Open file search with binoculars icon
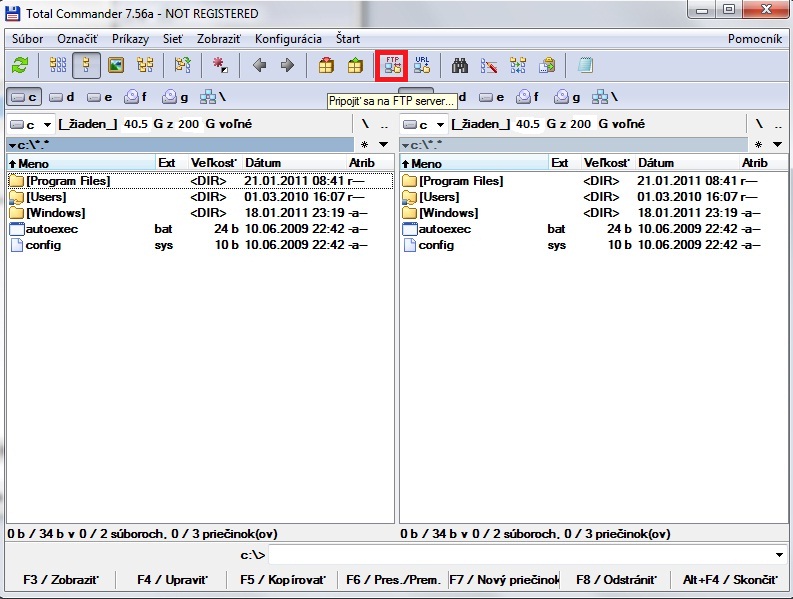Viewport: 793px width, 599px height. pyautogui.click(x=460, y=65)
